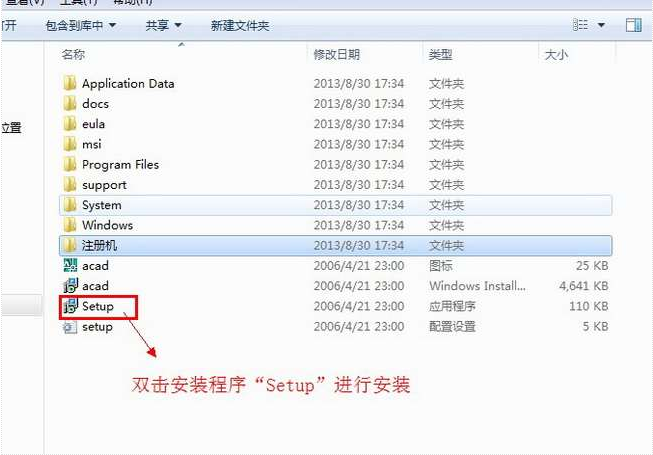Open the 共享 dropdown menu
The width and height of the screenshot is (653, 455).
point(163,25)
